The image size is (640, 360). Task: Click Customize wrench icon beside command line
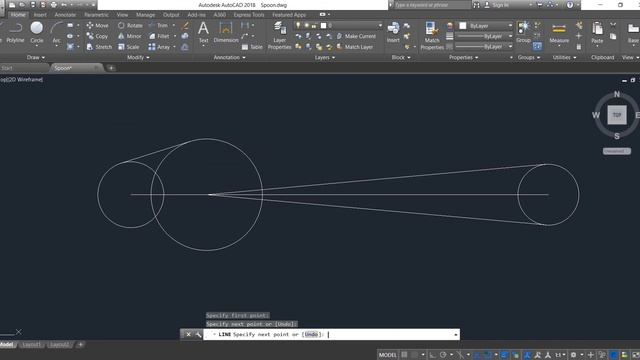click(198, 335)
